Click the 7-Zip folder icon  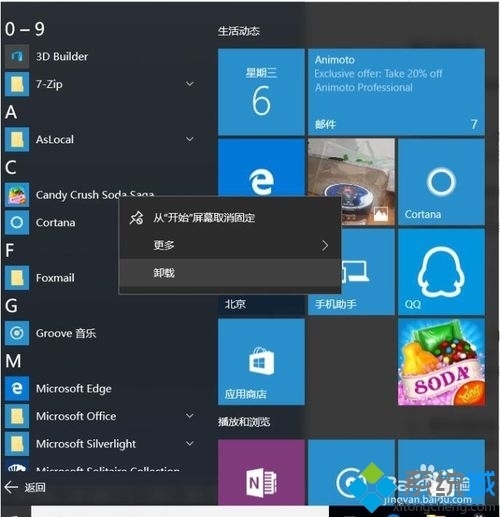tap(17, 84)
